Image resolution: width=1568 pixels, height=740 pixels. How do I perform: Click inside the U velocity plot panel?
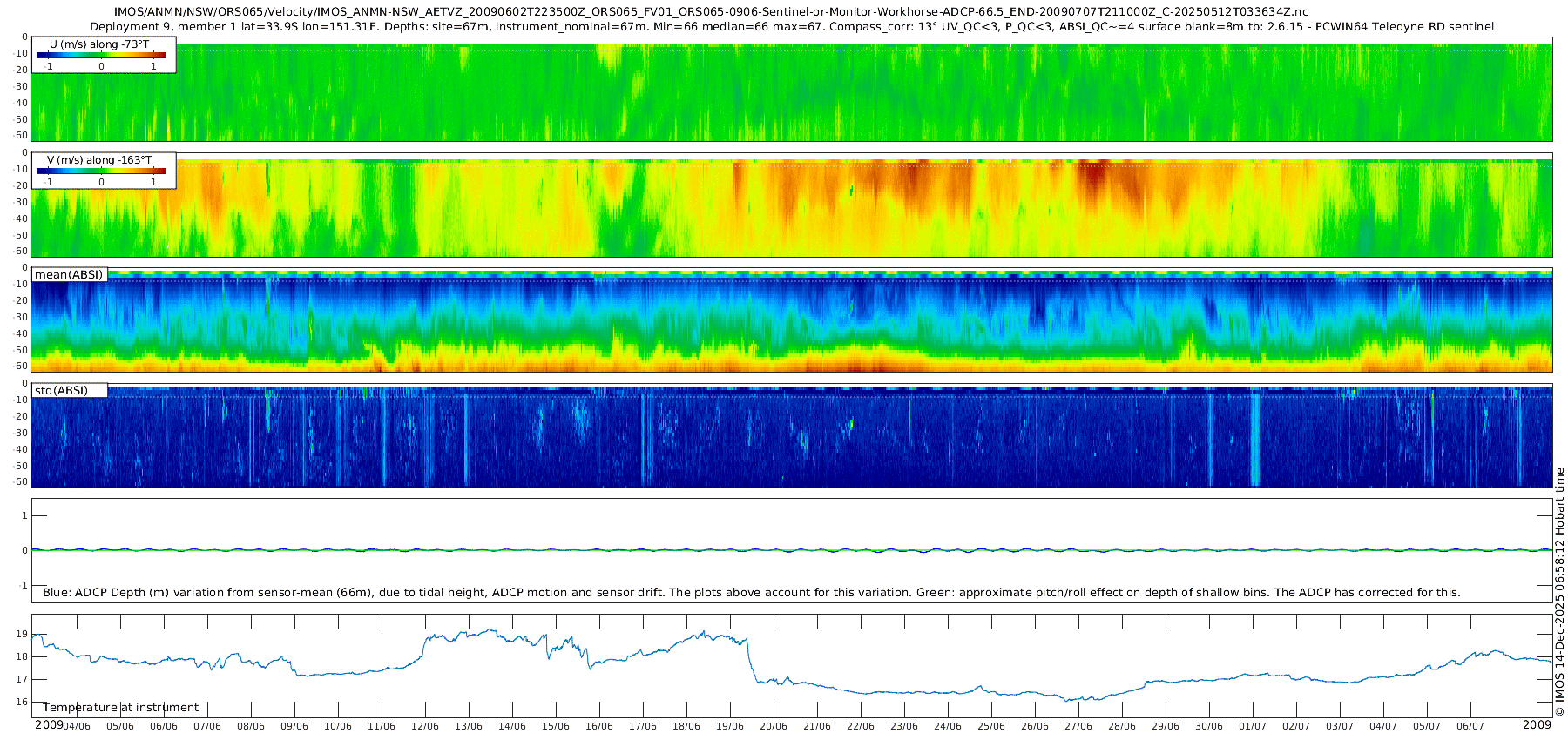[x=792, y=89]
